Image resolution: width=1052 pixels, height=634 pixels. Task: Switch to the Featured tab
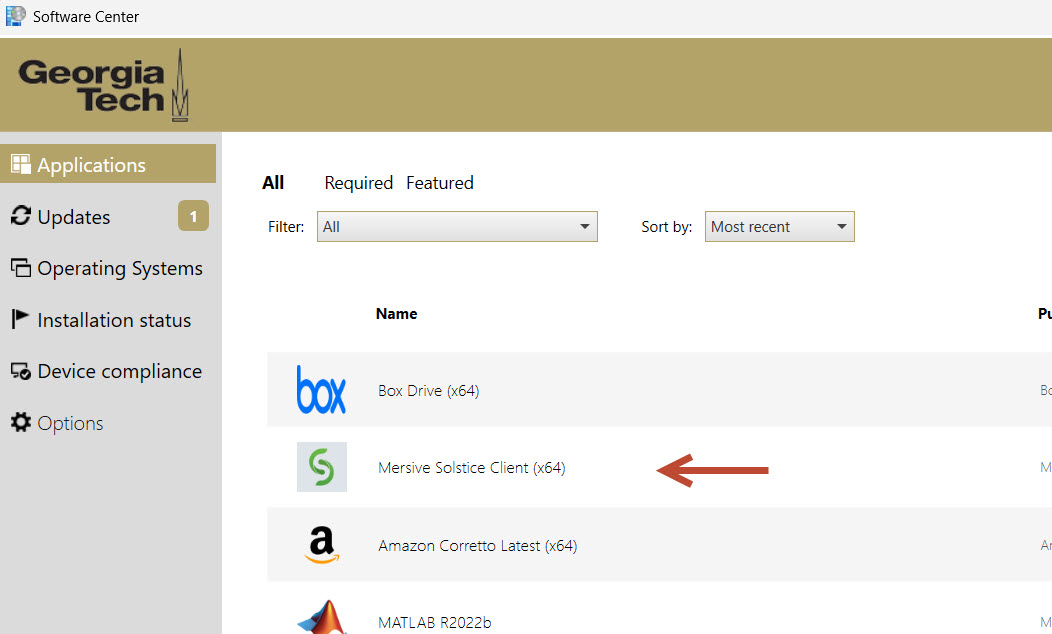(439, 182)
